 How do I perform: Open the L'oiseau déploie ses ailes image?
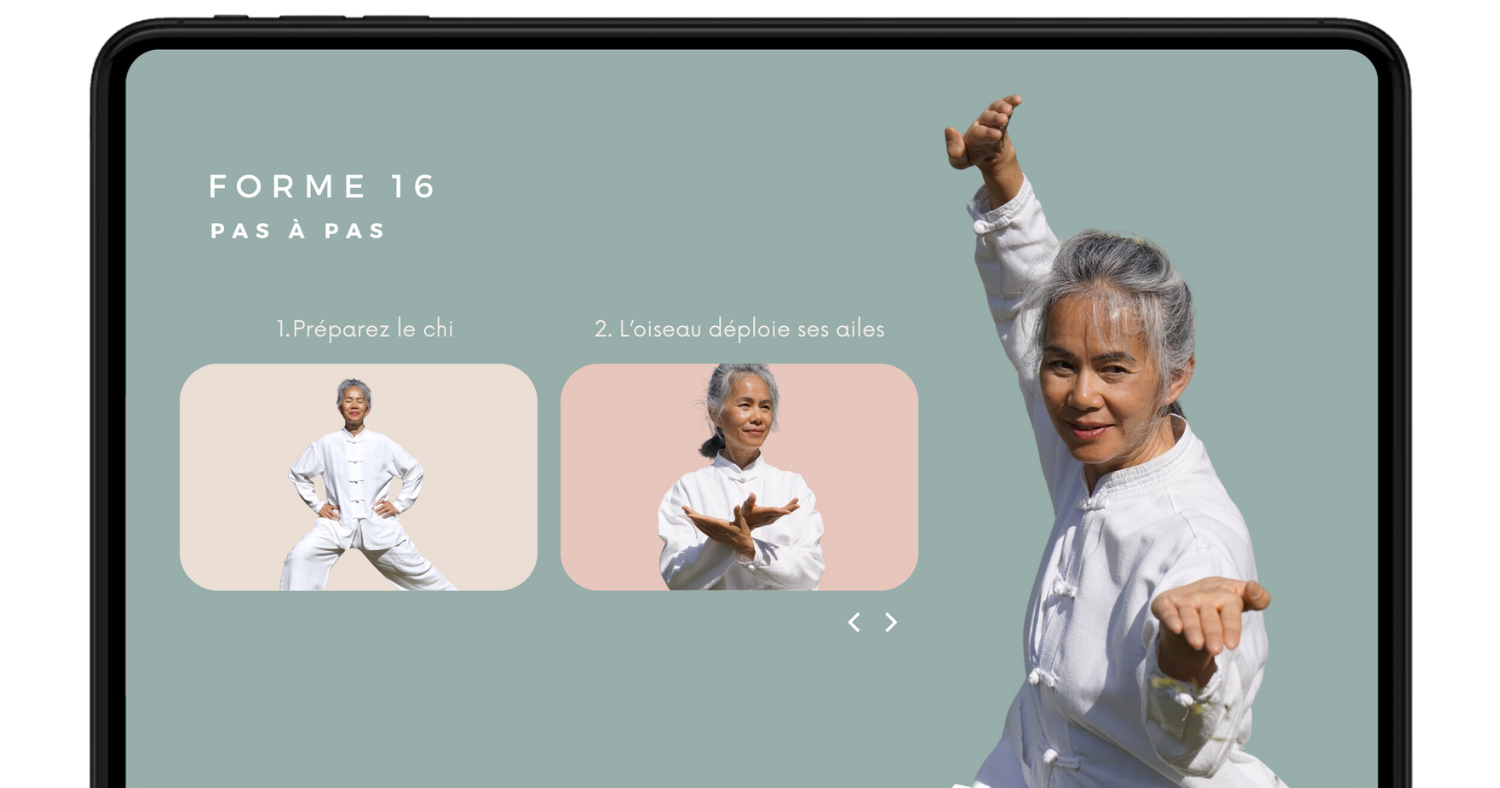coord(739,477)
